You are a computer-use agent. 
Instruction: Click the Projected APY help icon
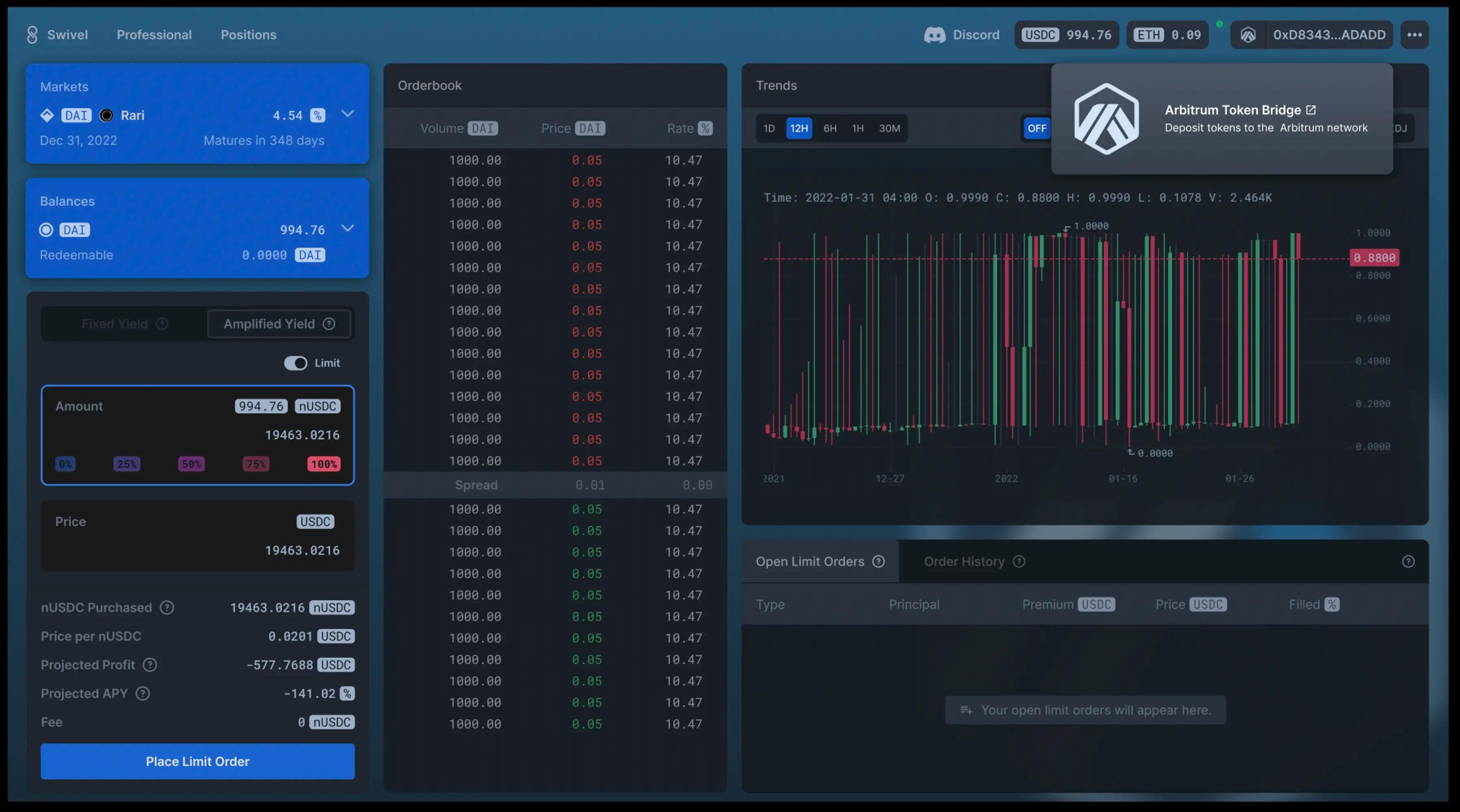point(143,693)
